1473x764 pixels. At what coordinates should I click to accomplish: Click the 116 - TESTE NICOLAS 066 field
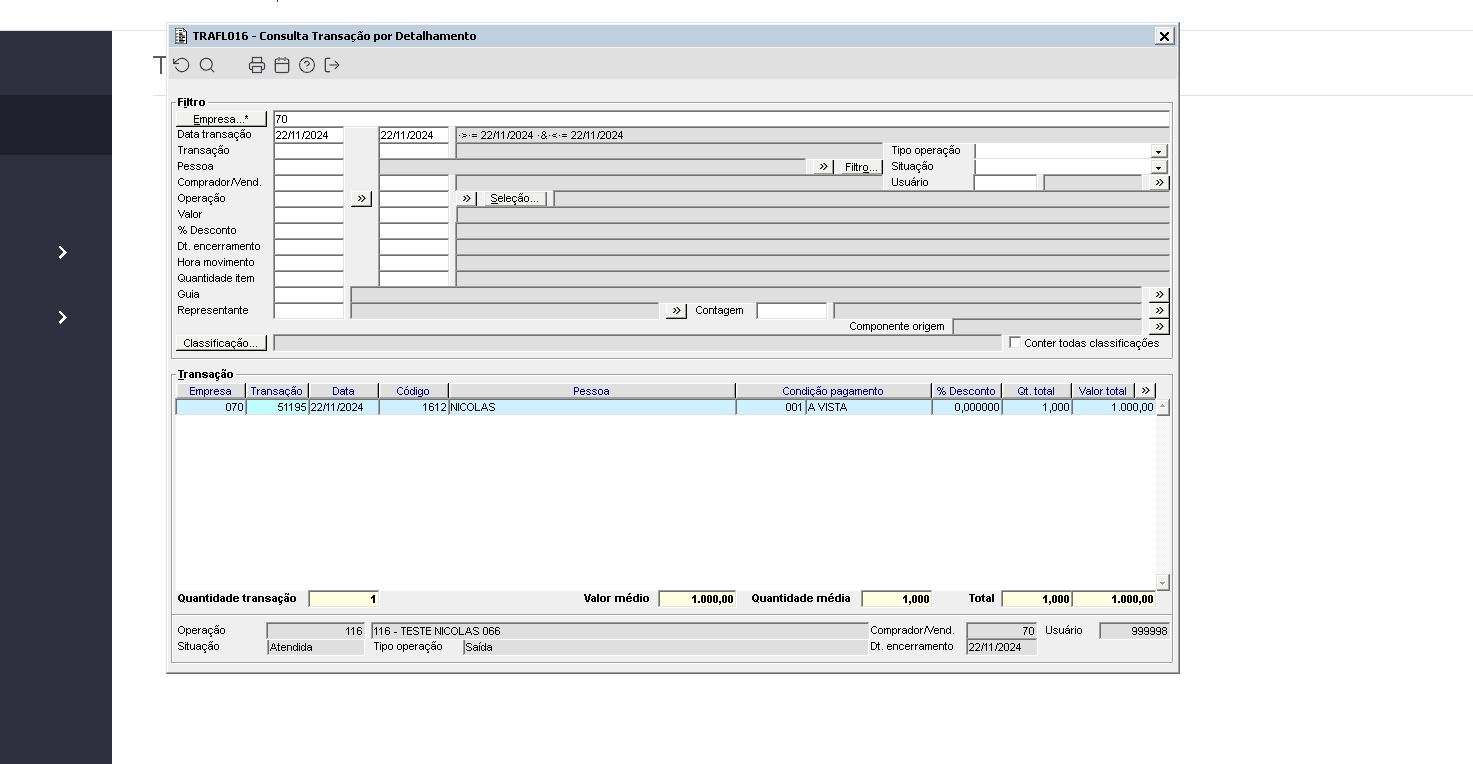click(x=620, y=631)
